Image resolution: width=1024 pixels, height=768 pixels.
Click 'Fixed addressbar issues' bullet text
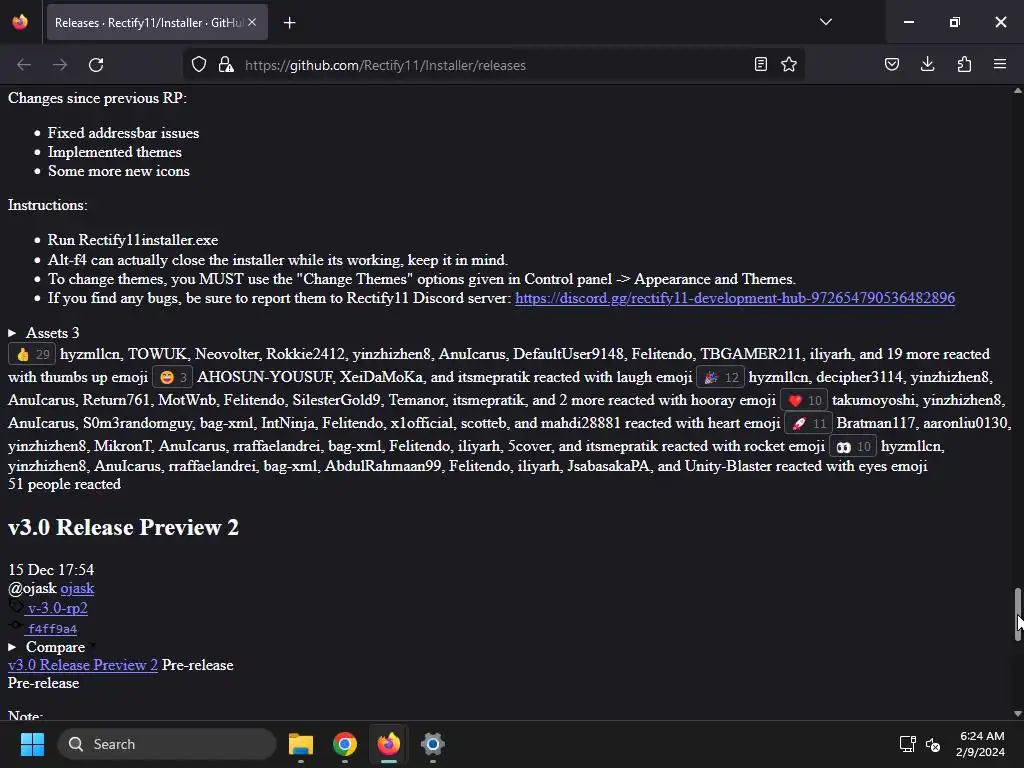click(x=123, y=133)
